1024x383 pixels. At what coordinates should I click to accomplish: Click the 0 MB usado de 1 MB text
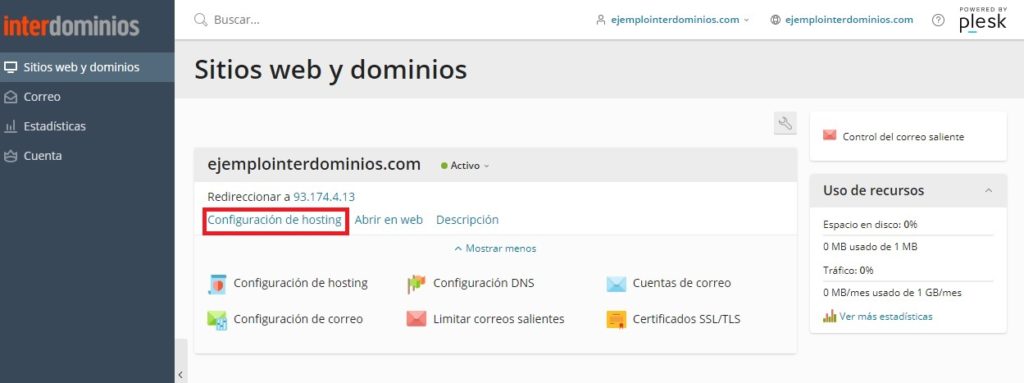click(x=870, y=247)
